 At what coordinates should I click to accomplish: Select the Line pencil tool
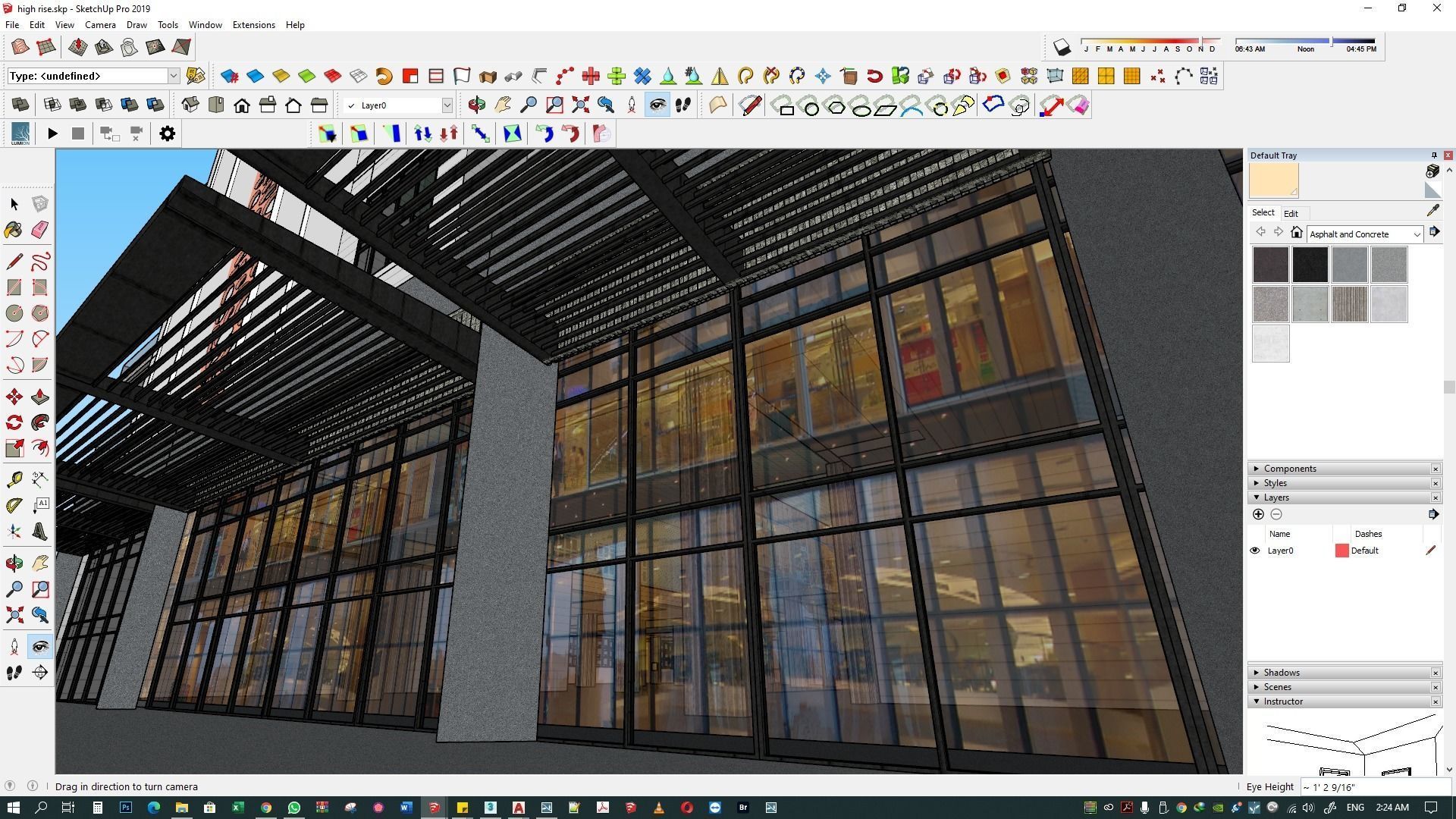click(14, 262)
